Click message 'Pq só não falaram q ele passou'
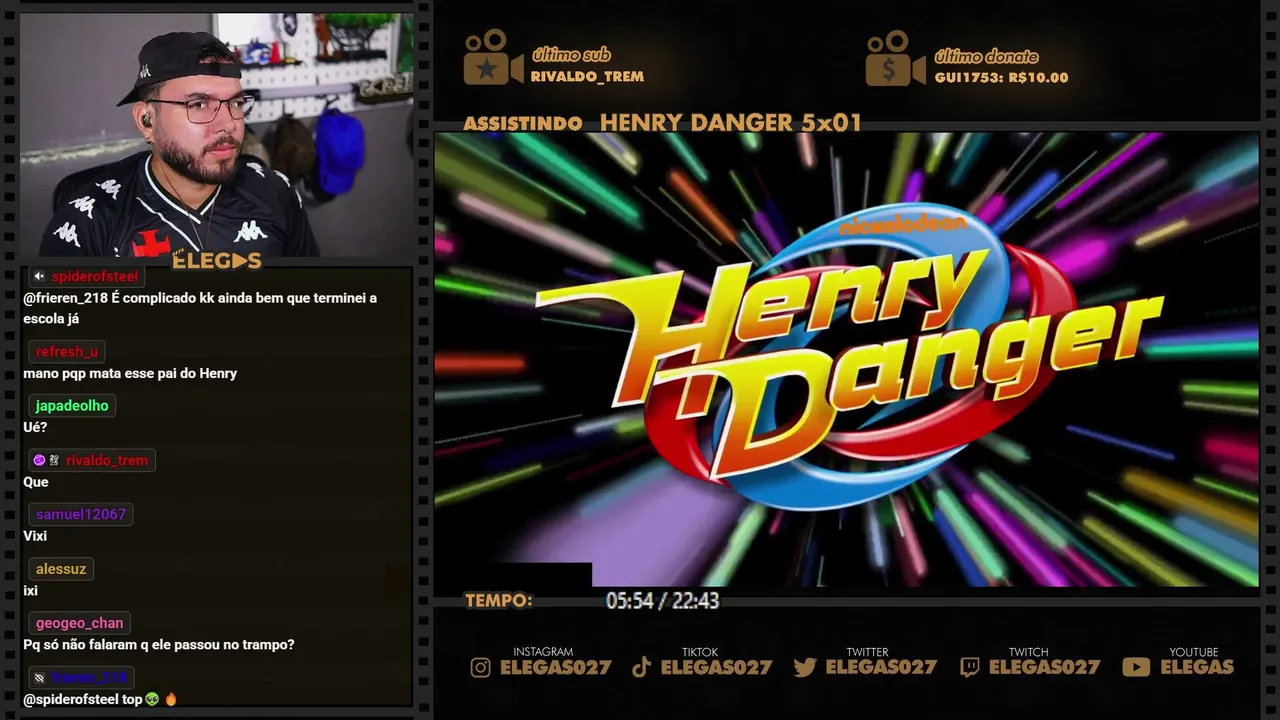Viewport: 1280px width, 720px height. coord(159,645)
